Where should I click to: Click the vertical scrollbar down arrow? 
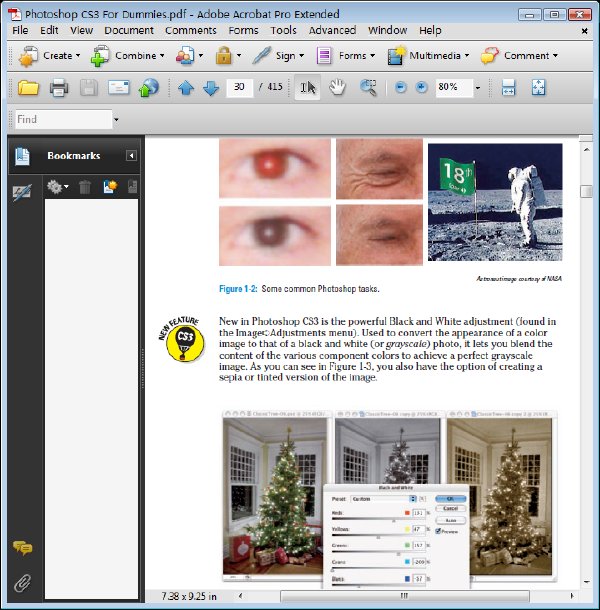point(586,582)
